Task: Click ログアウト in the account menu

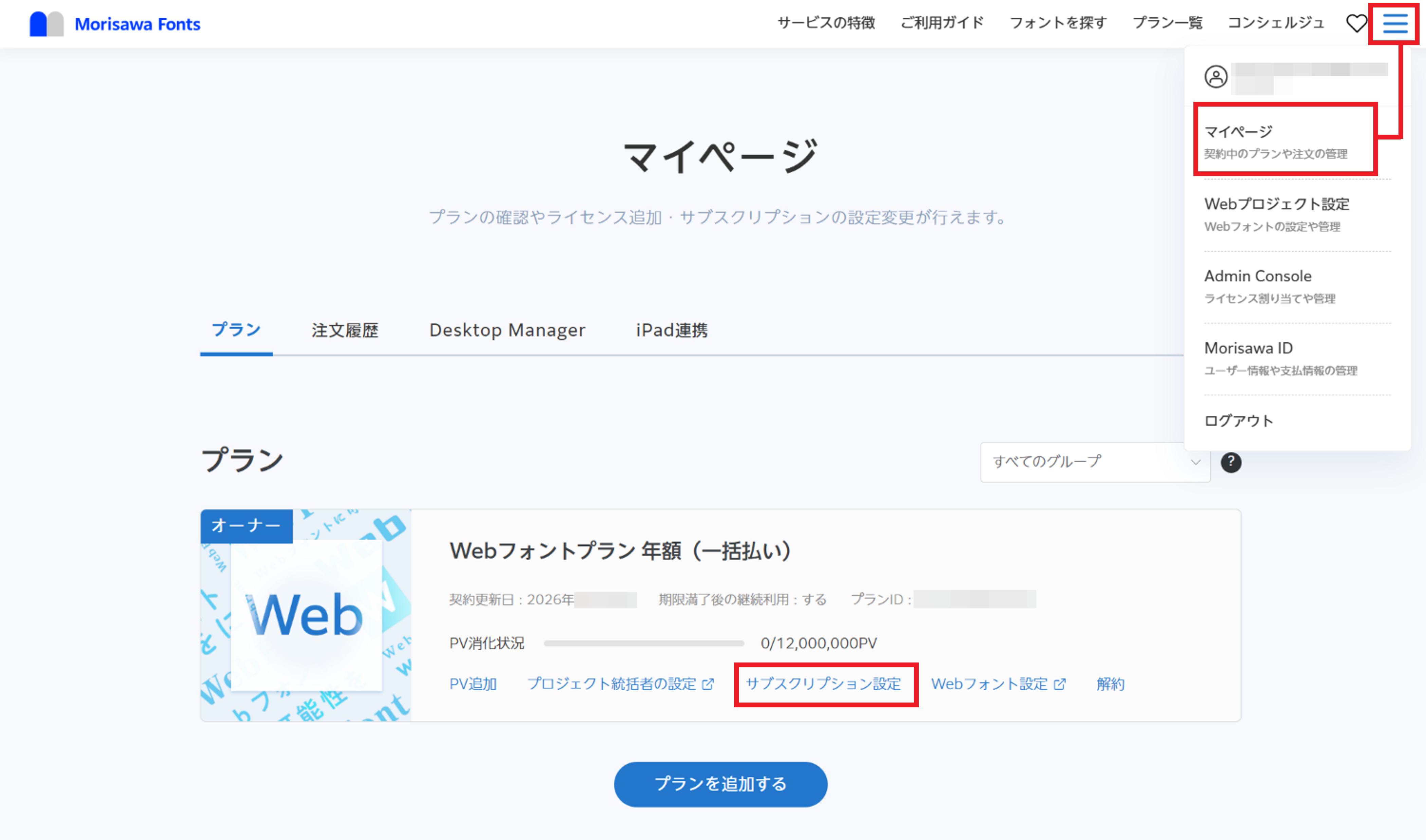Action: [x=1239, y=420]
